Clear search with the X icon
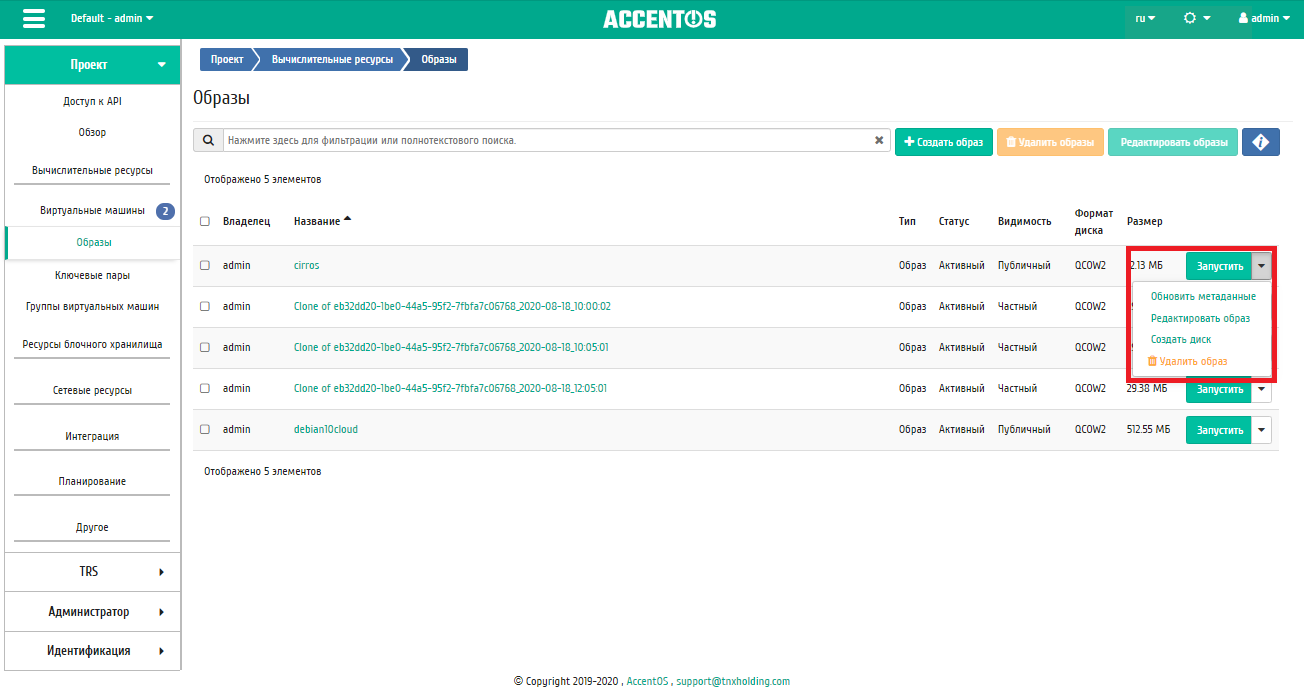This screenshot has width=1304, height=692. coord(879,141)
